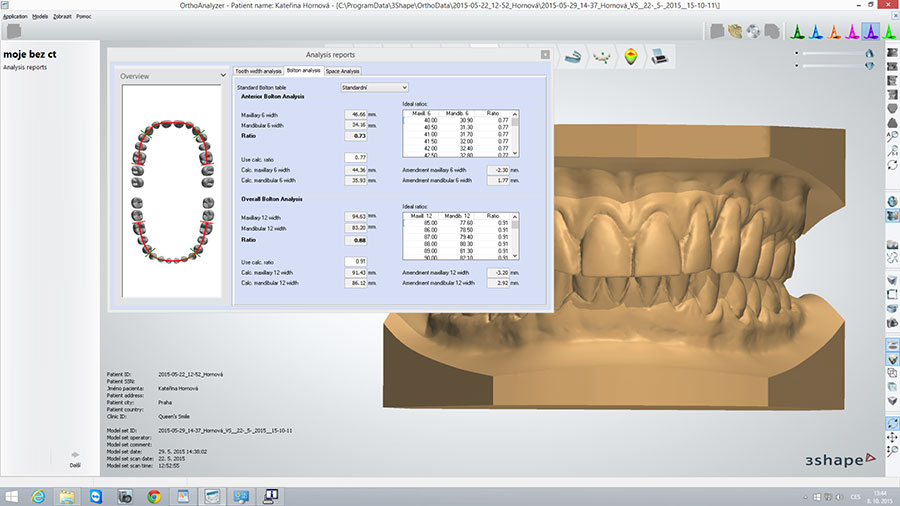Open the Zobrazit menu
This screenshot has width=900, height=506.
tap(62, 17)
